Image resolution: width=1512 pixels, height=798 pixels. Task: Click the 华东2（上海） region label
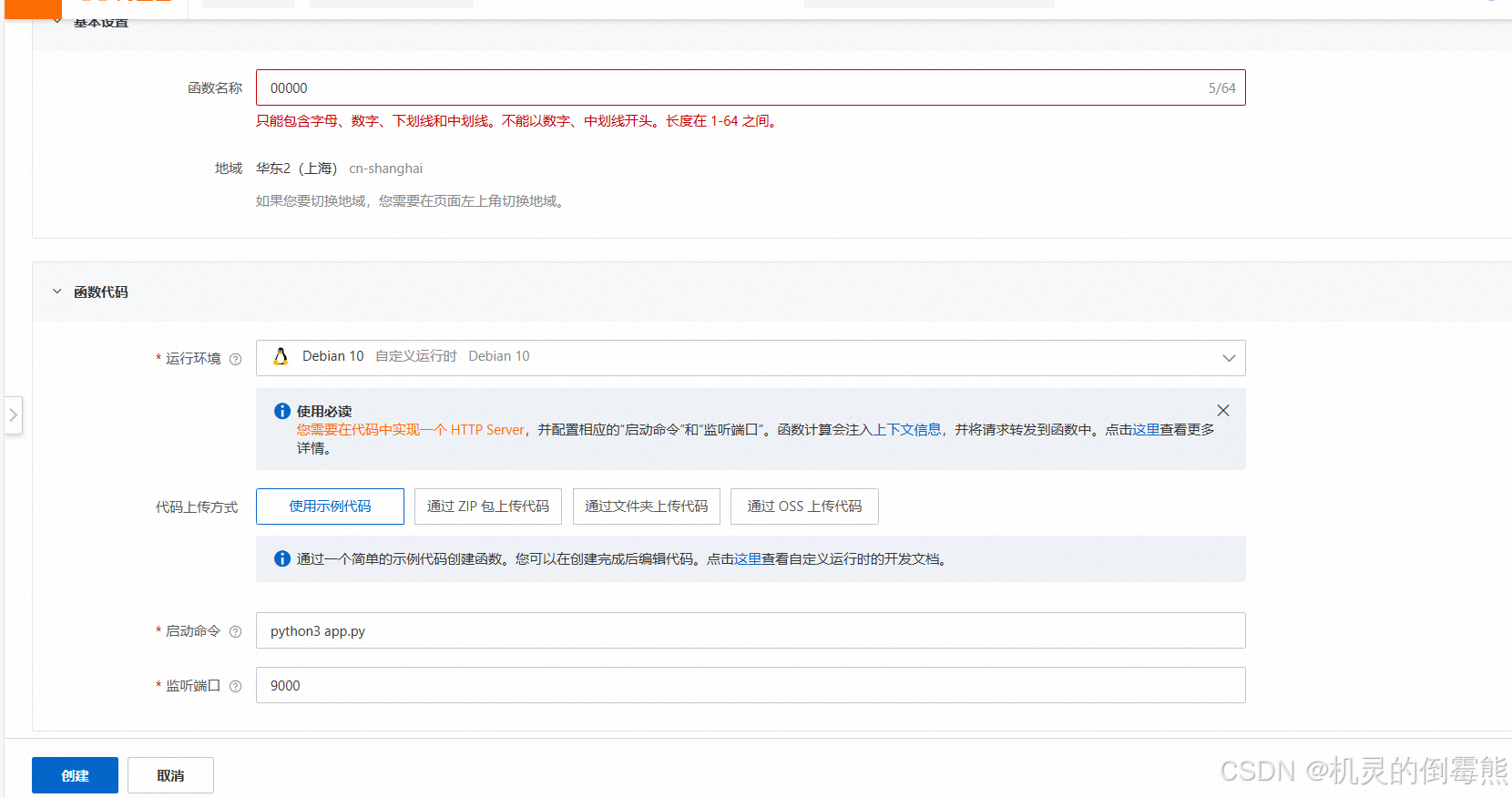[297, 169]
